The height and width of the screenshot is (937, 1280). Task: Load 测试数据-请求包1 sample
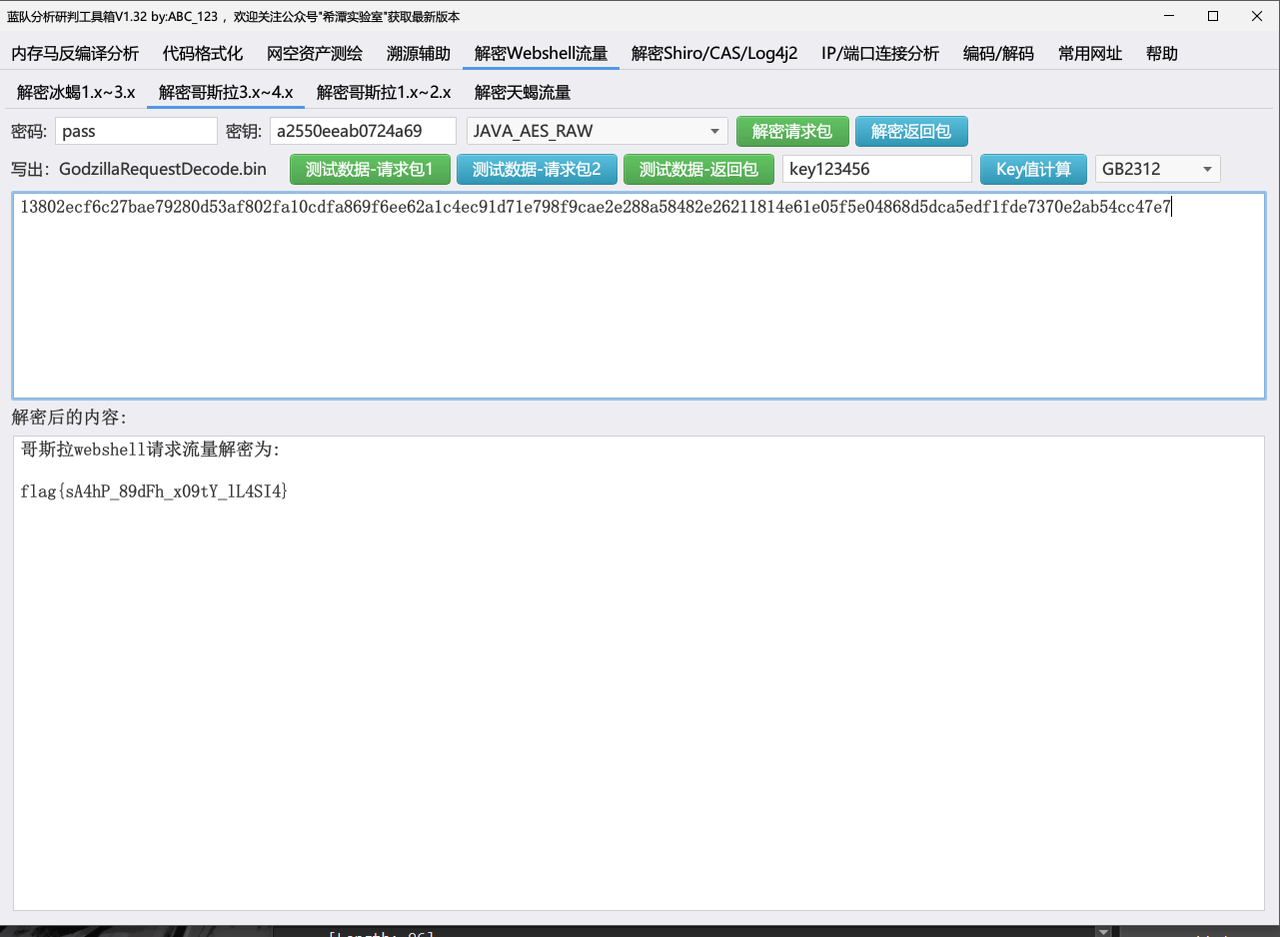point(370,169)
